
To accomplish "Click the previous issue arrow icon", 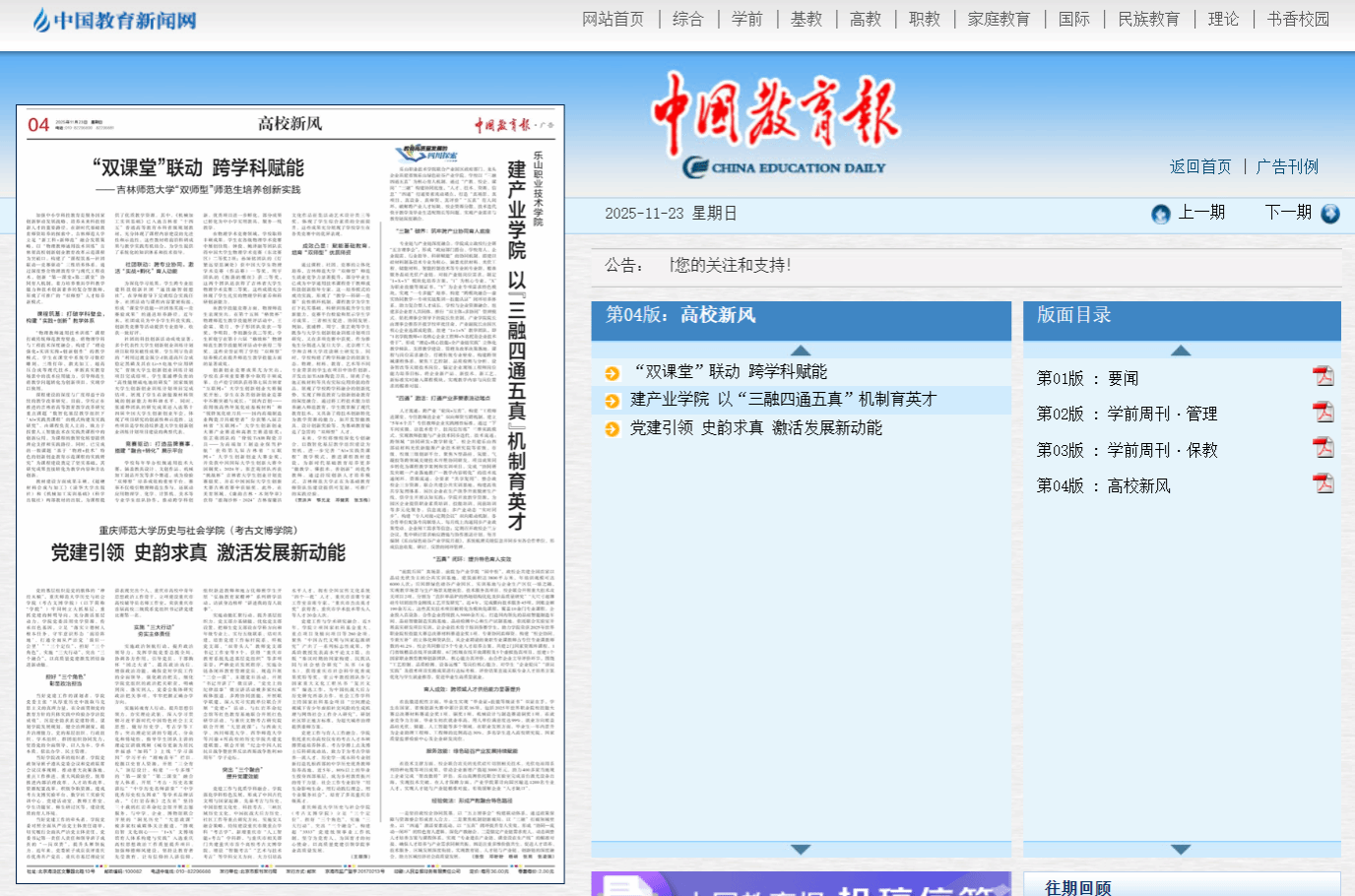I will pyautogui.click(x=1161, y=214).
